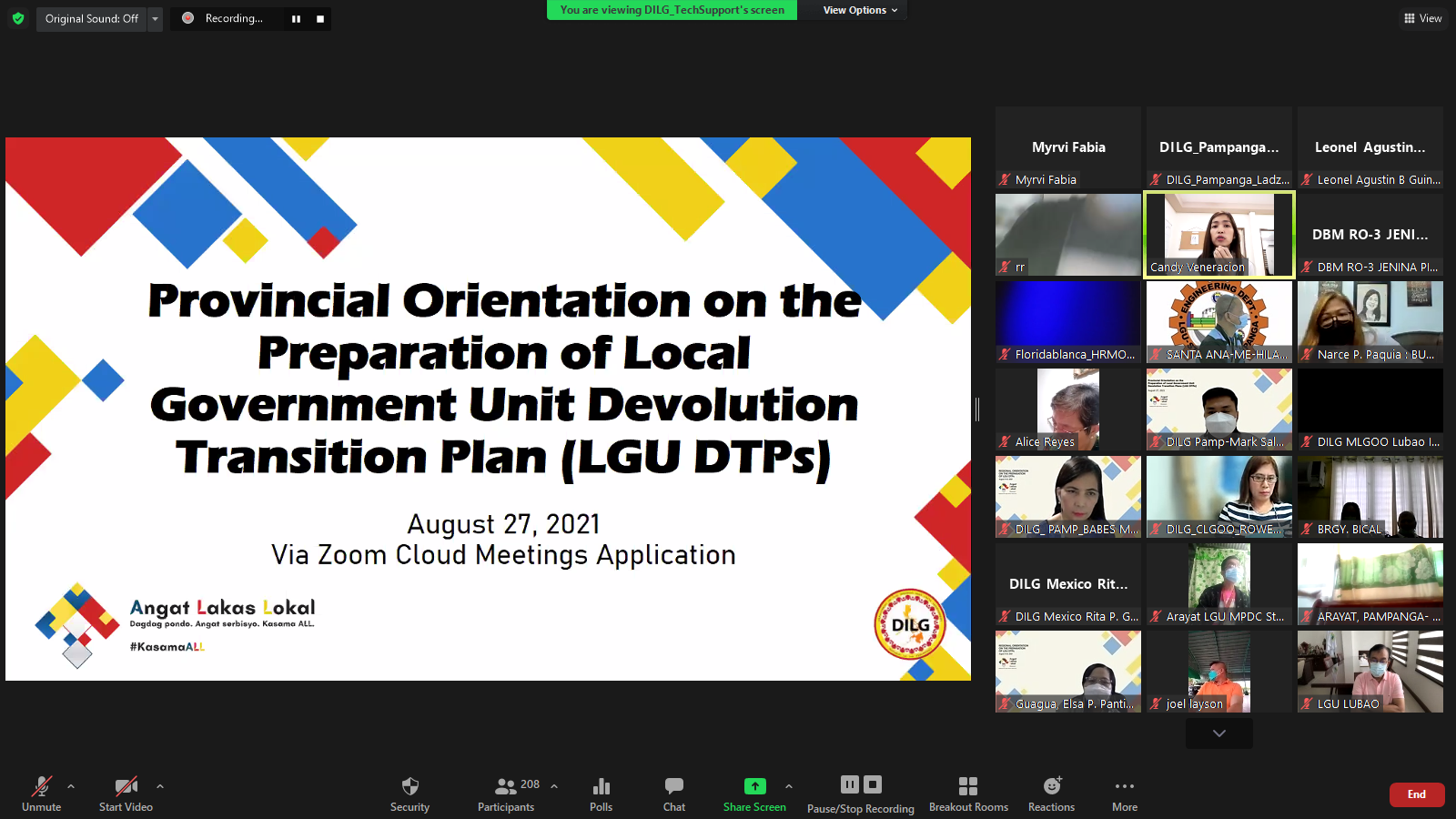Select DILG_CLGOO_ROWE video tile
The height and width of the screenshot is (819, 1456).
1219,497
